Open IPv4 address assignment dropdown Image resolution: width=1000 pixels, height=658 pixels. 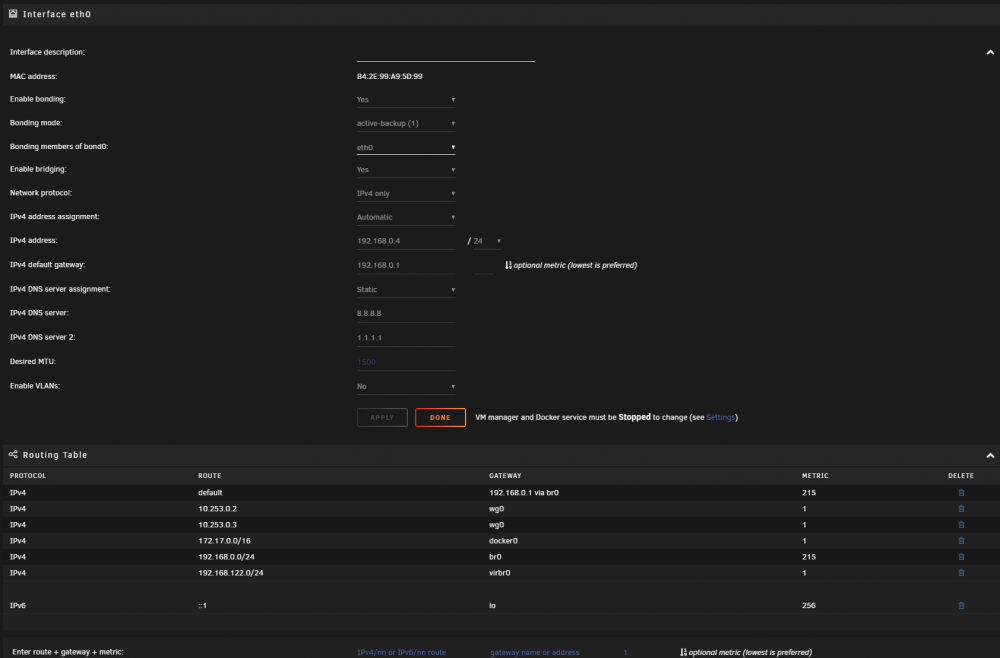click(406, 217)
